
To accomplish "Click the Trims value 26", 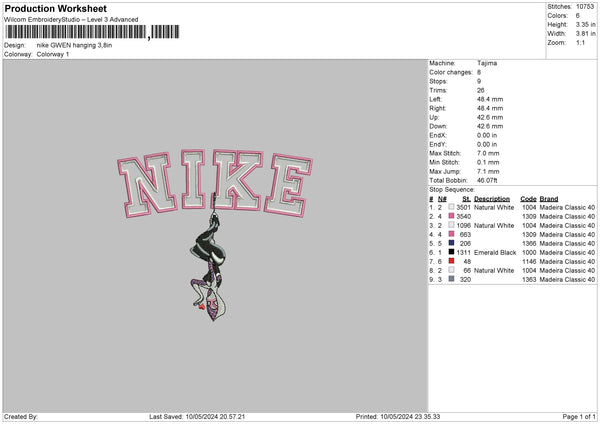I will [x=481, y=90].
